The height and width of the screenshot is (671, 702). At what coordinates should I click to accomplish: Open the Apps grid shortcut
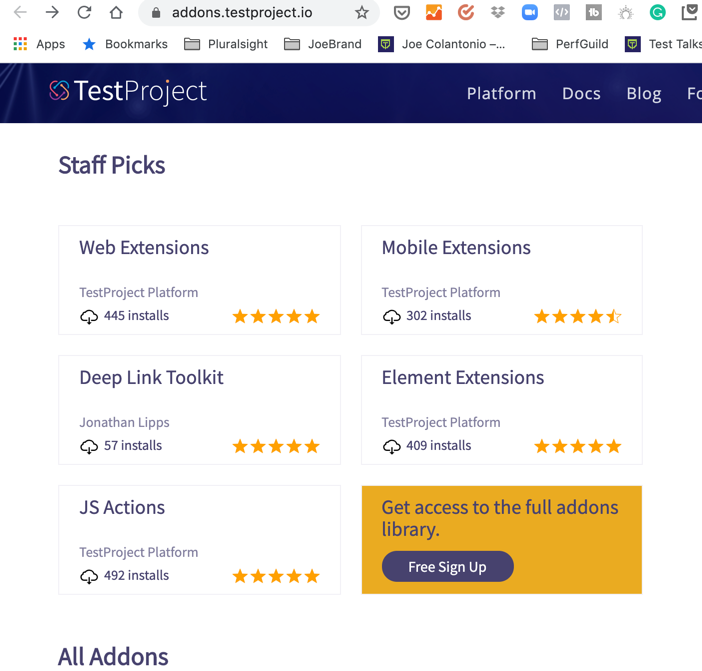[x=39, y=44]
